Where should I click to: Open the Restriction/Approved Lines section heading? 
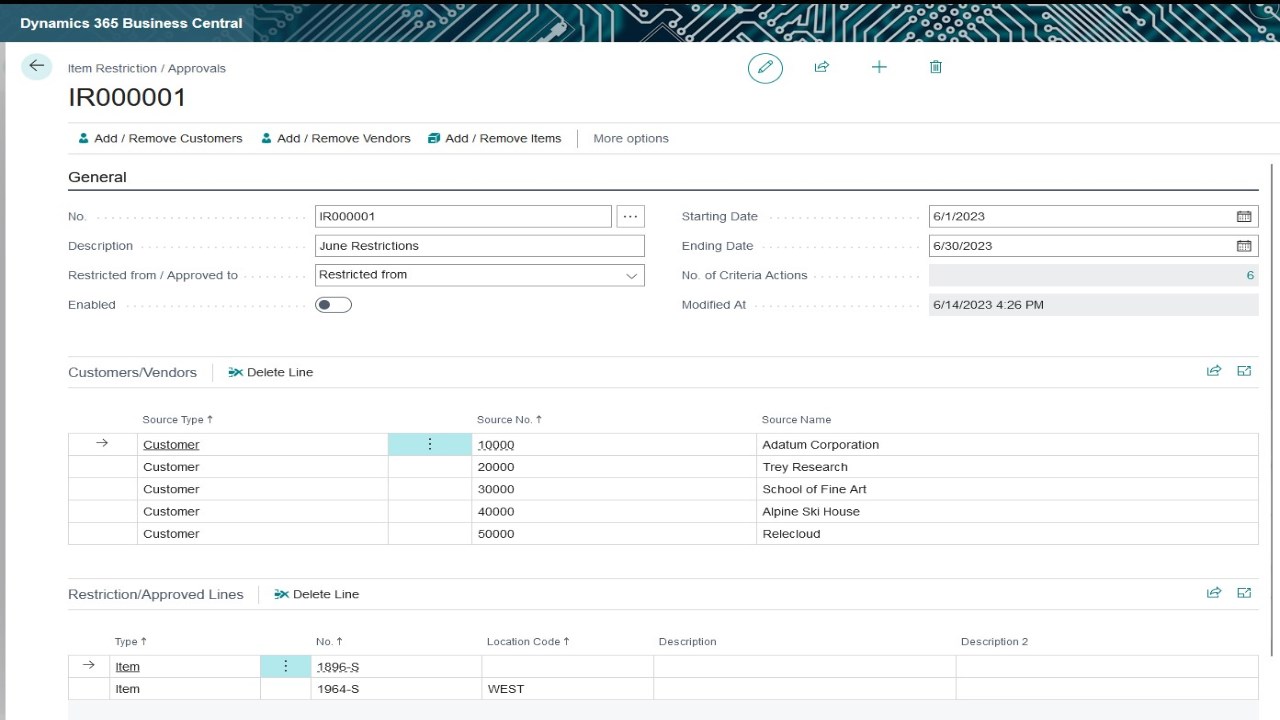[x=156, y=594]
